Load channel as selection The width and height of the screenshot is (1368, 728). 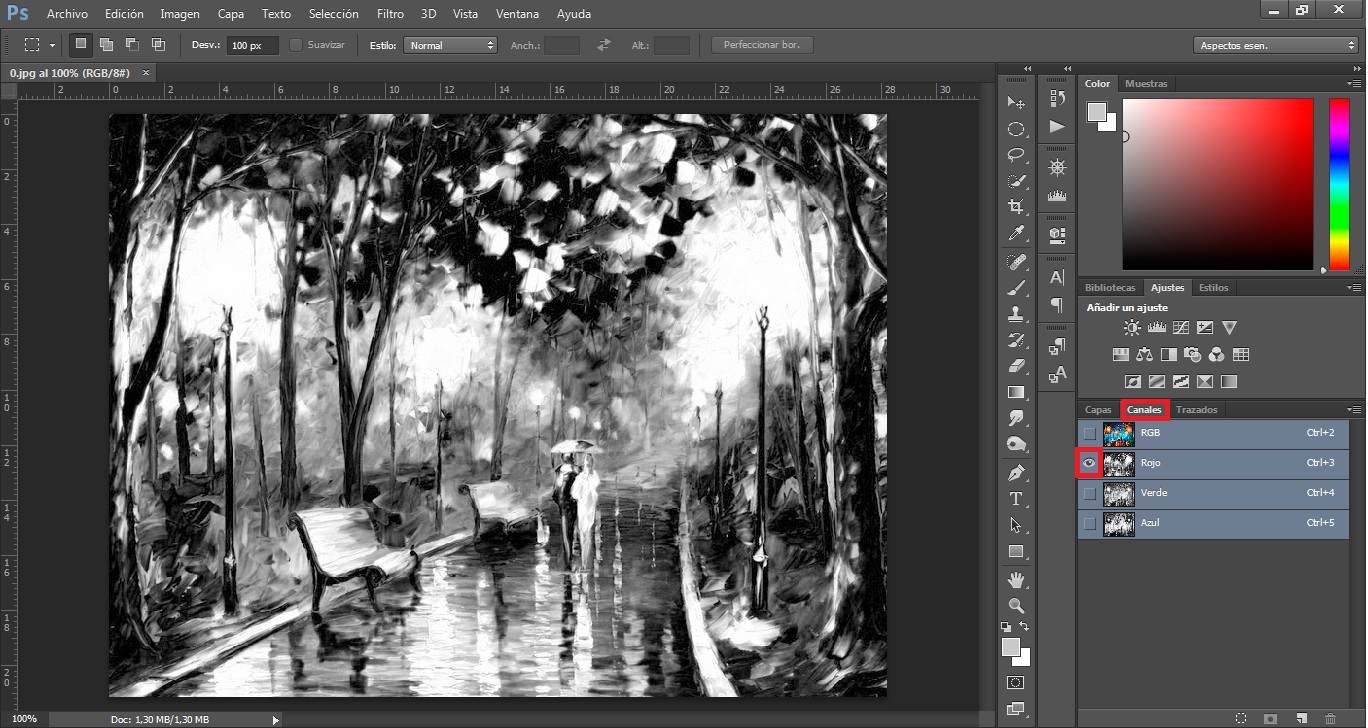click(1241, 718)
